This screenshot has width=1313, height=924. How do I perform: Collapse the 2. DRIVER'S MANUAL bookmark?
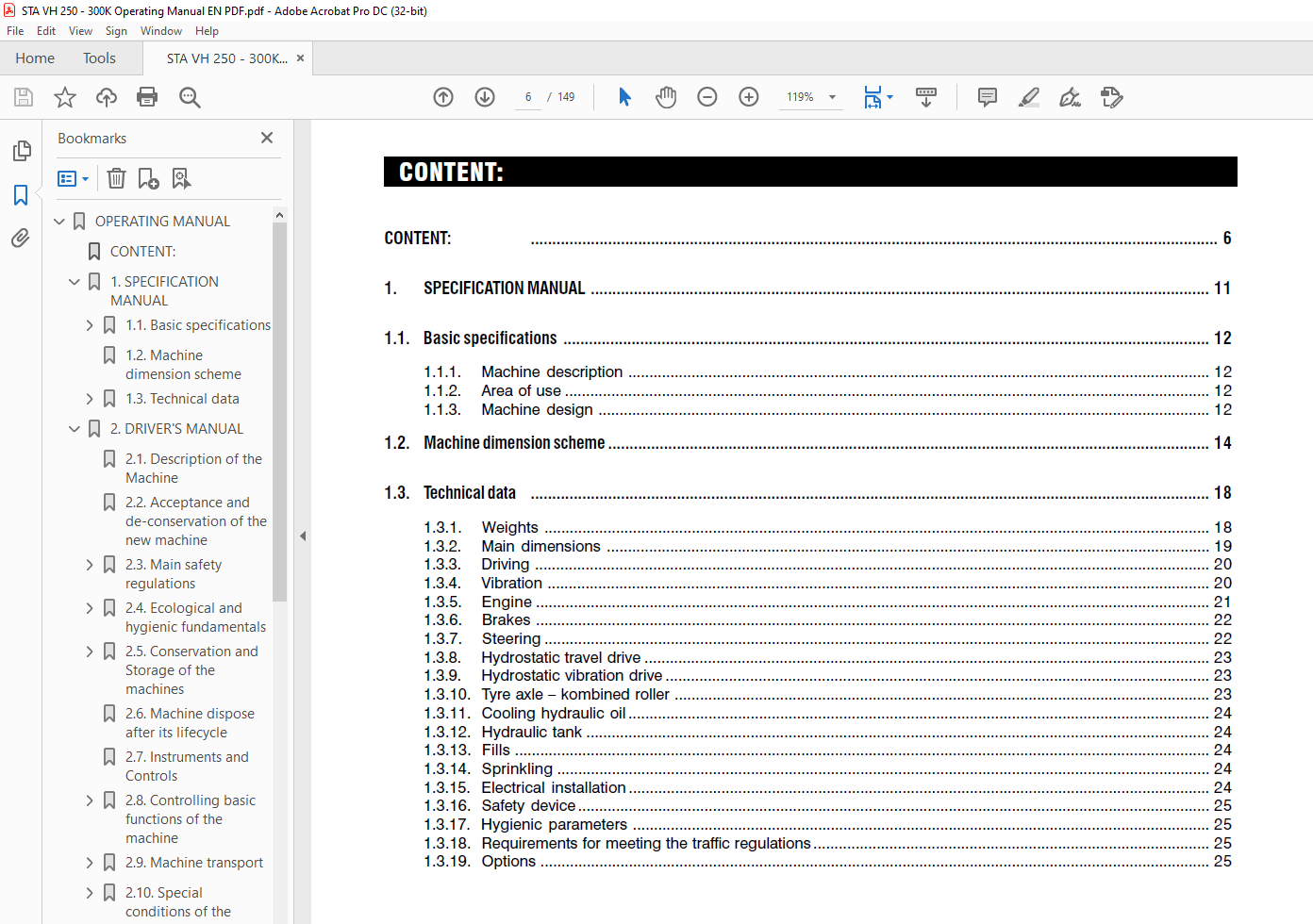pyautogui.click(x=75, y=429)
